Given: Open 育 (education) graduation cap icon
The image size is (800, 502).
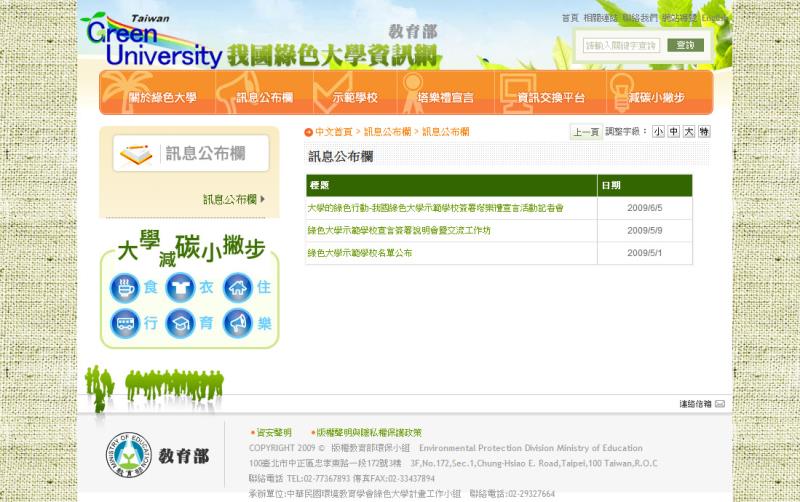Looking at the screenshot, I should 180,323.
